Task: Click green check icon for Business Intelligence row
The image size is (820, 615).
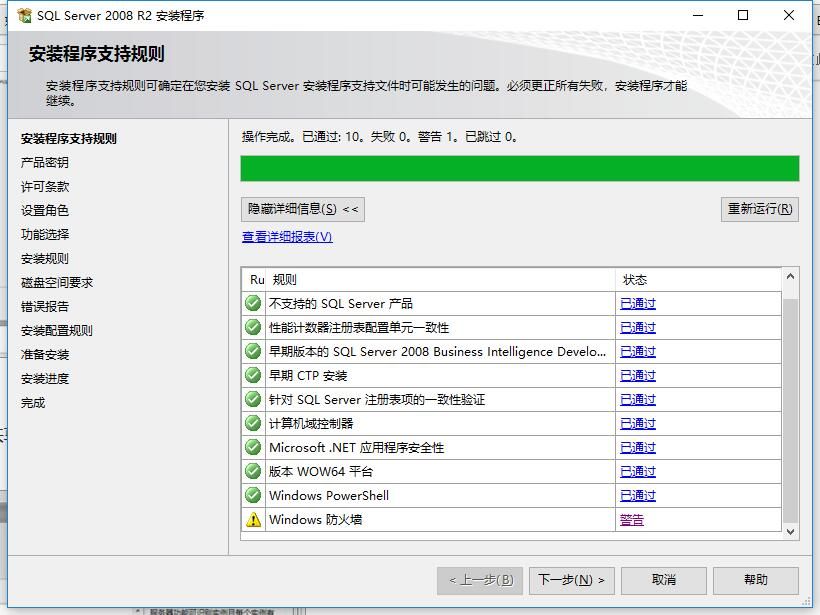Action: 253,351
